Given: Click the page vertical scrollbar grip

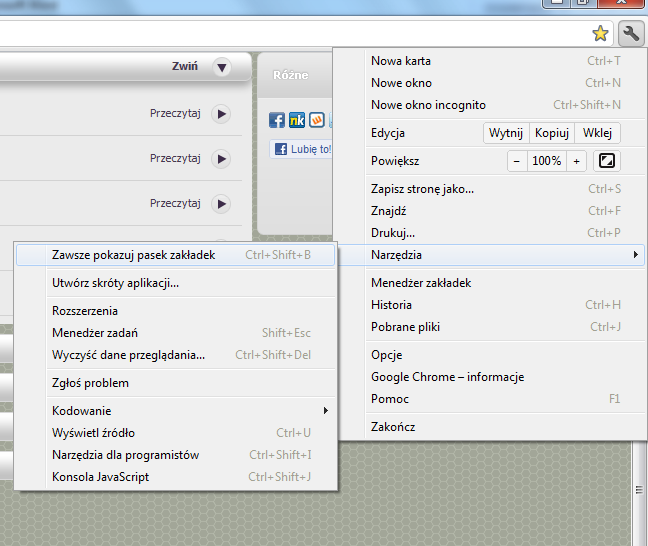Looking at the screenshot, I should (639, 490).
